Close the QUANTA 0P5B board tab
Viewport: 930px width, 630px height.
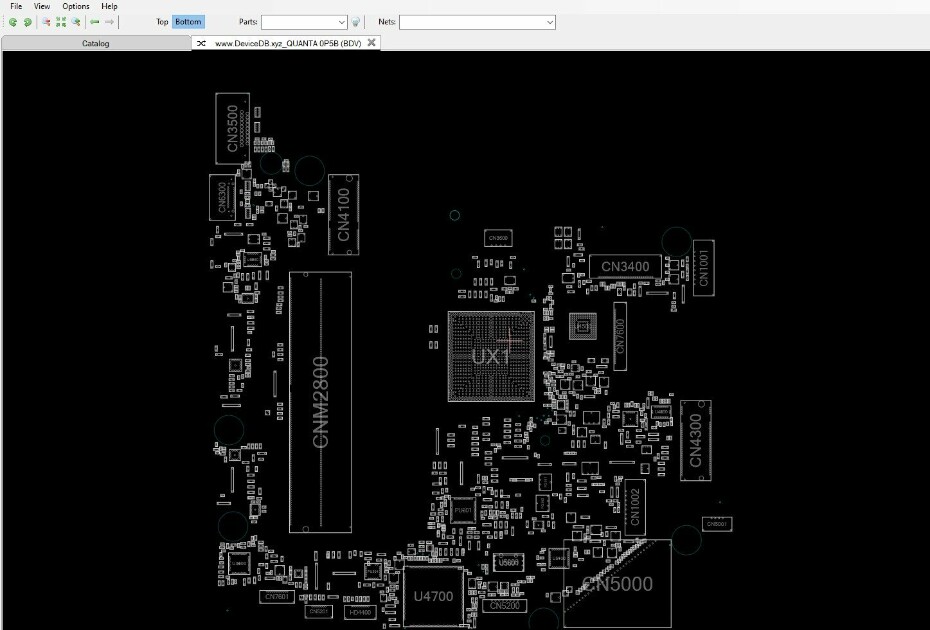(x=371, y=43)
